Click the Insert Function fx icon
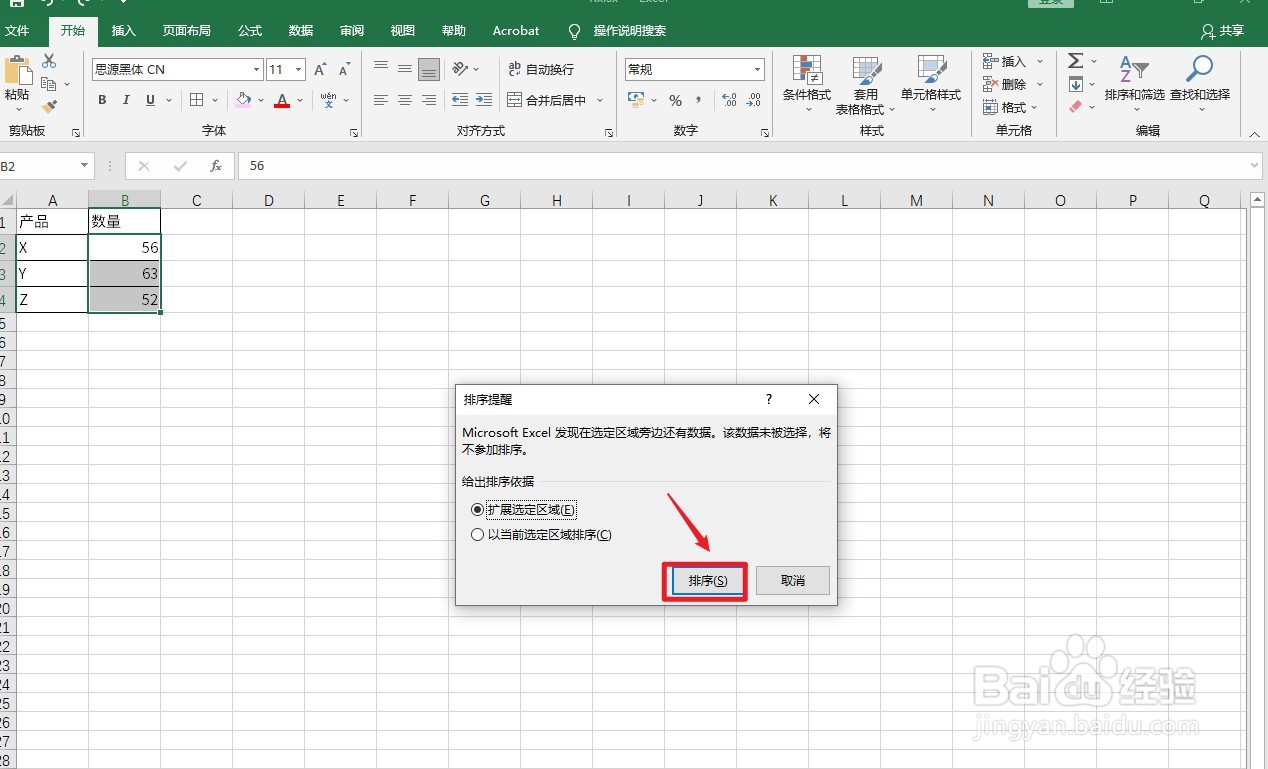The height and width of the screenshot is (769, 1268). [x=216, y=166]
